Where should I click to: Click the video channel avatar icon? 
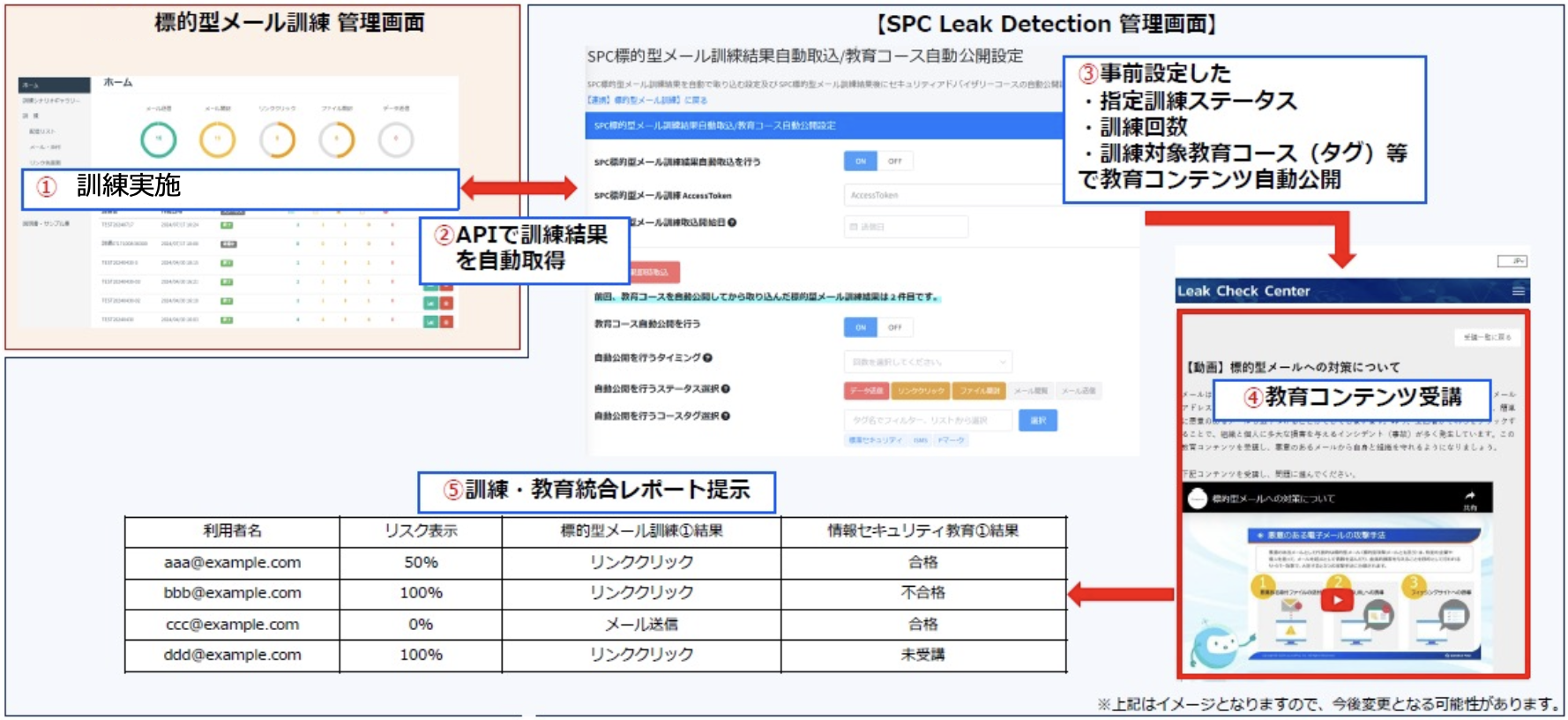(x=1197, y=499)
